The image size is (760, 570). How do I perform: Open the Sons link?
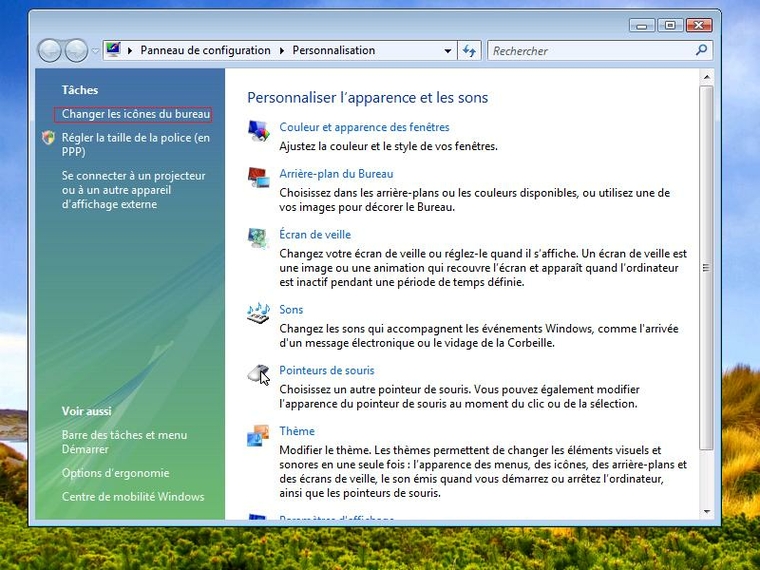tap(291, 310)
